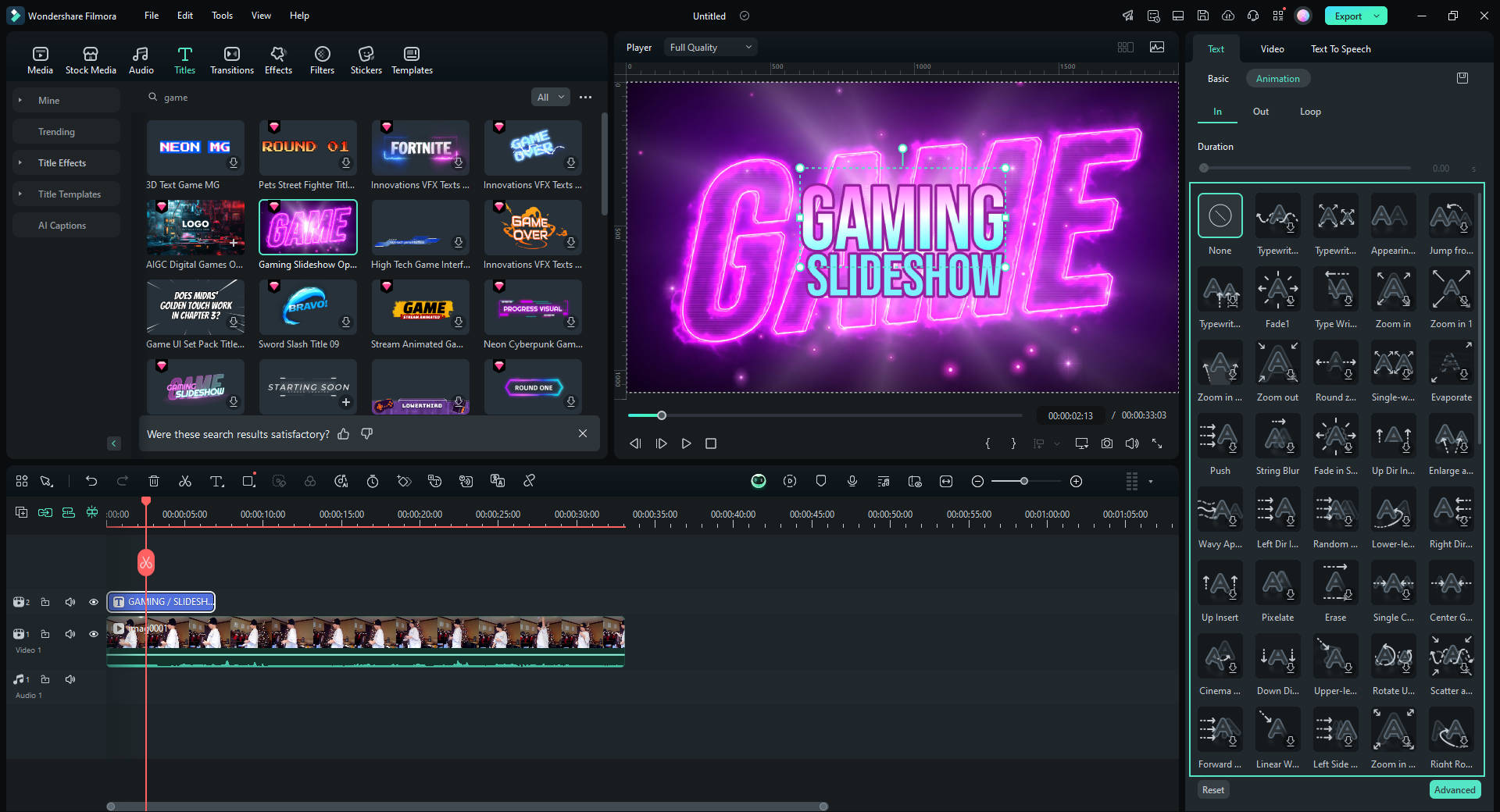Click the Crop icon in timeline toolbar
Screen dimensions: 1500x812
(x=248, y=481)
